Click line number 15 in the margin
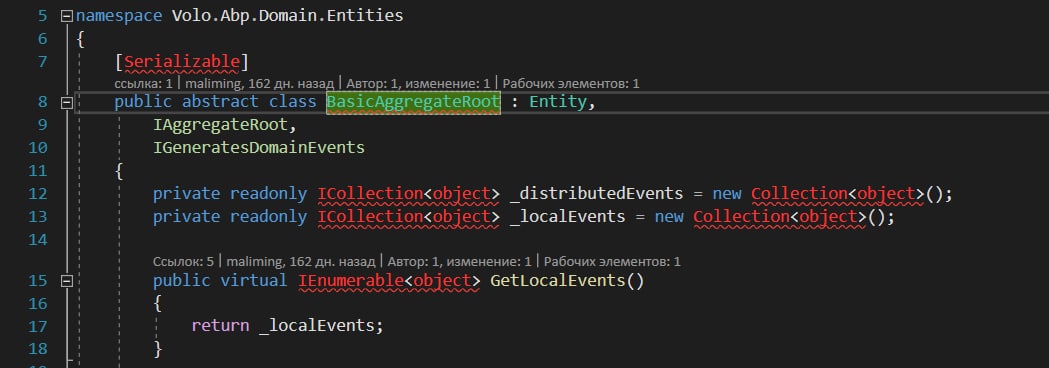Image resolution: width=1049 pixels, height=368 pixels. pyautogui.click(x=39, y=281)
